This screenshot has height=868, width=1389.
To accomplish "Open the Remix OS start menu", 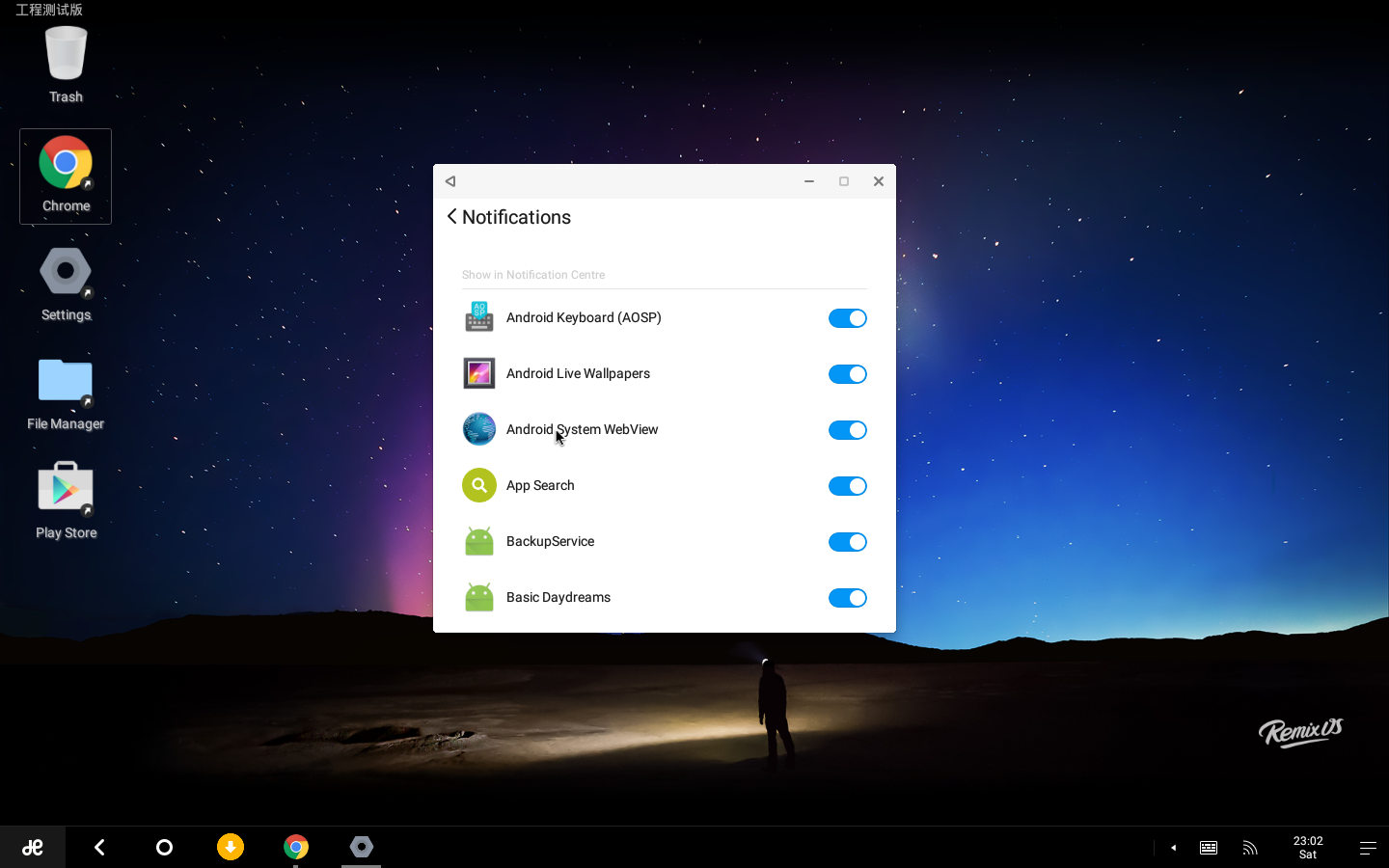I will (33, 847).
